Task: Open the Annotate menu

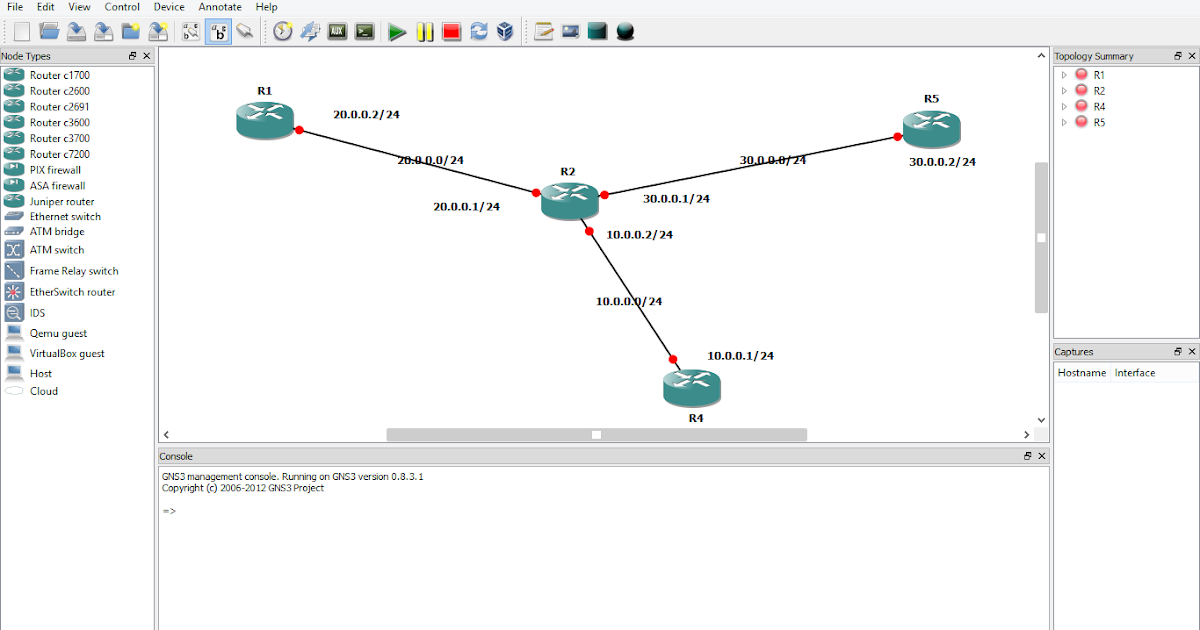Action: pyautogui.click(x=220, y=7)
